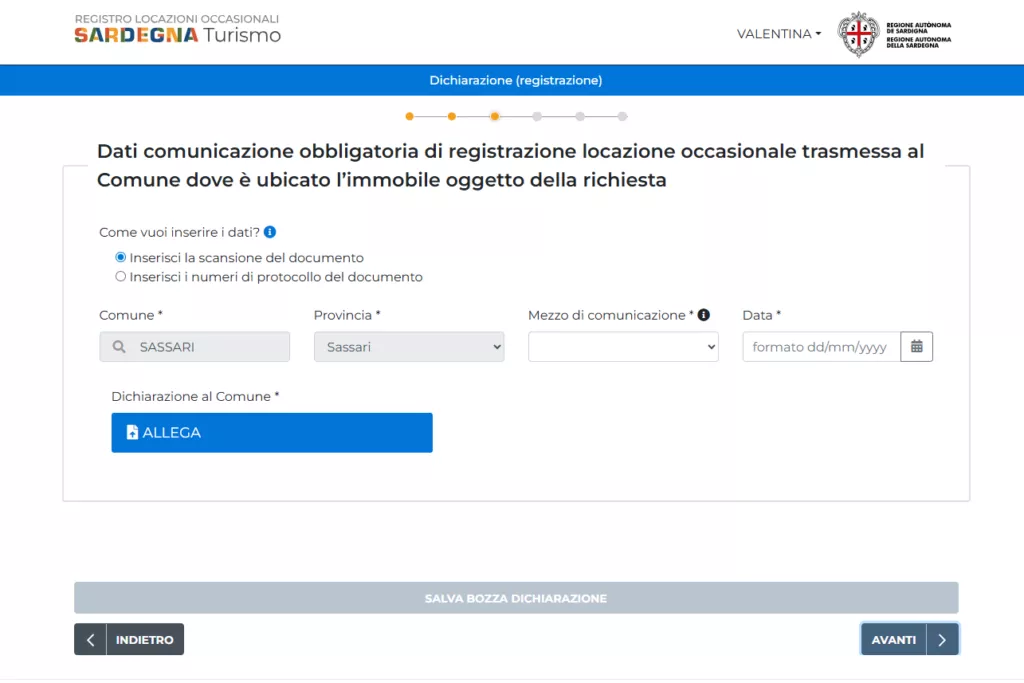Select "Inserisci i numeri di protocollo del documento"
Viewport: 1024px width, 683px height.
pyautogui.click(x=120, y=277)
